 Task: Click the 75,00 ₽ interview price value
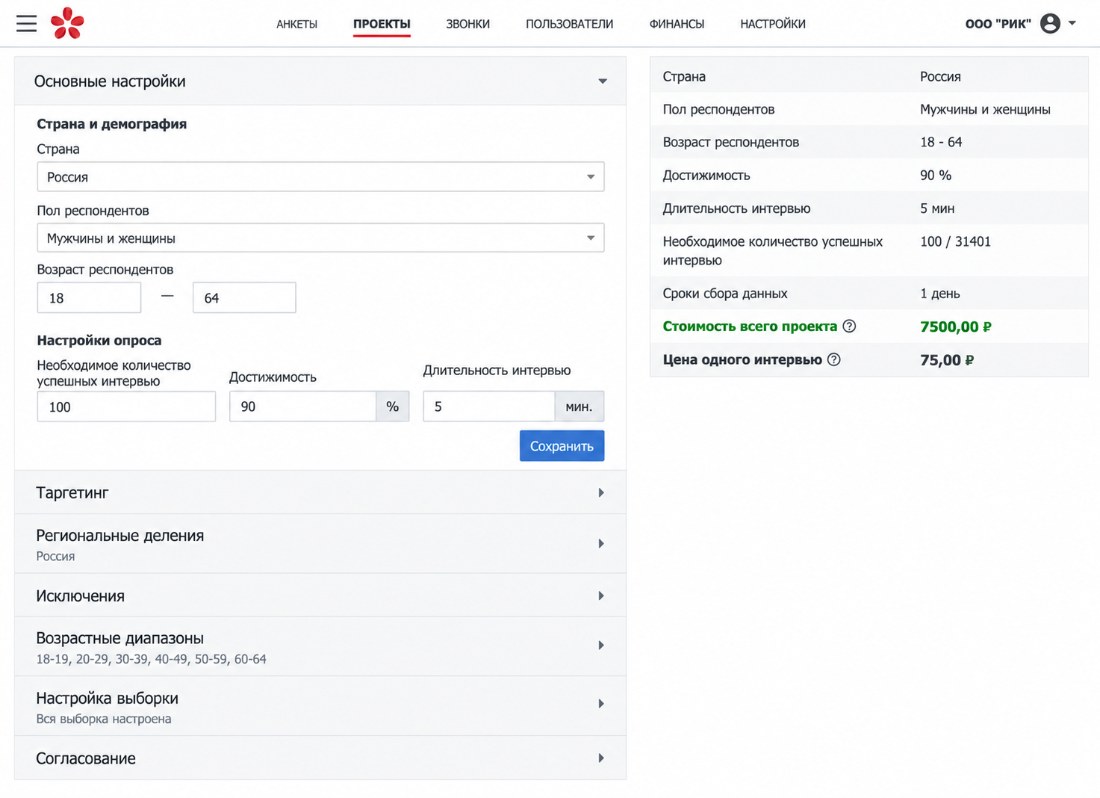pyautogui.click(x=947, y=360)
